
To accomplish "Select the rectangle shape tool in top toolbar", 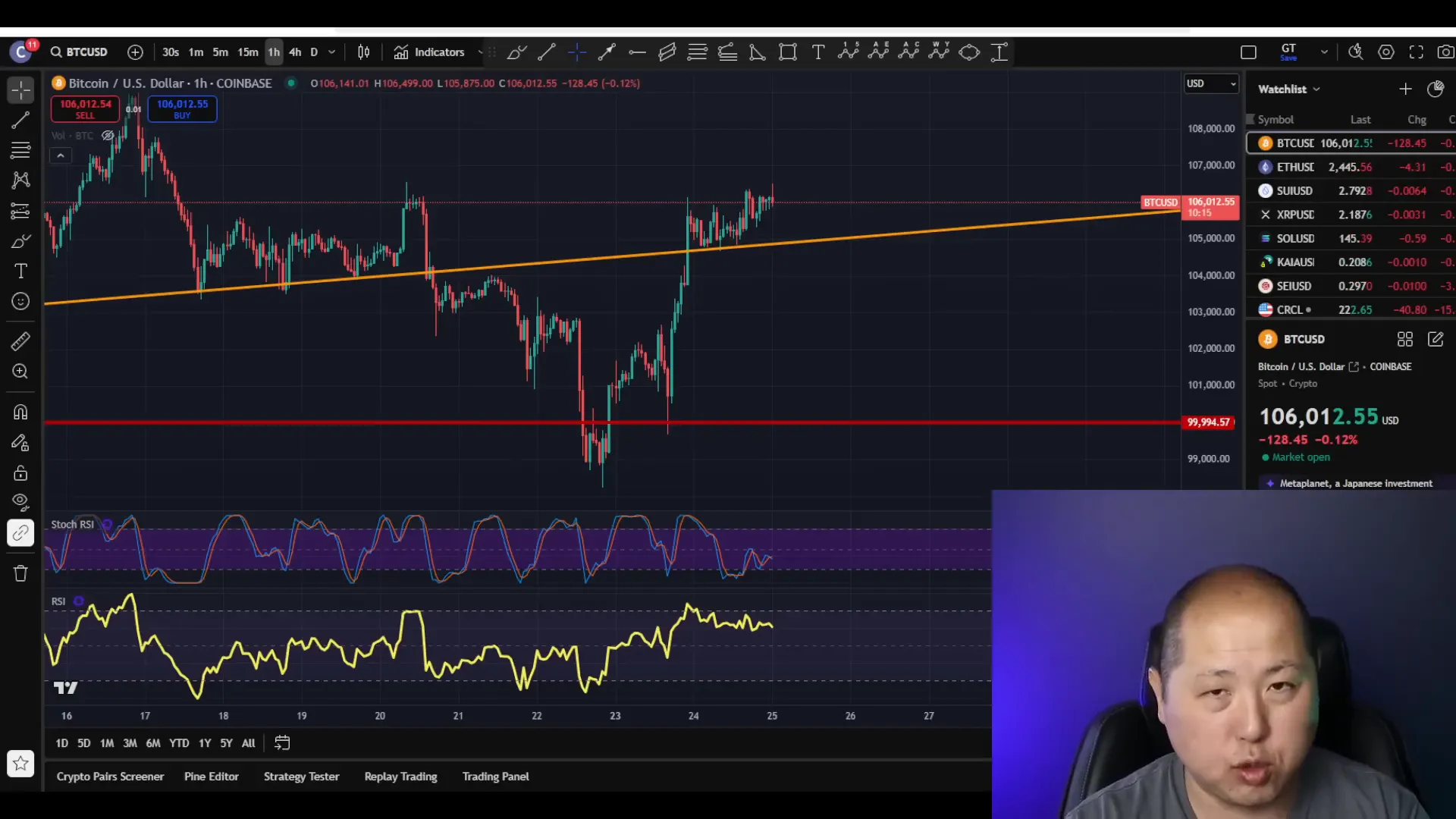I will [x=788, y=52].
